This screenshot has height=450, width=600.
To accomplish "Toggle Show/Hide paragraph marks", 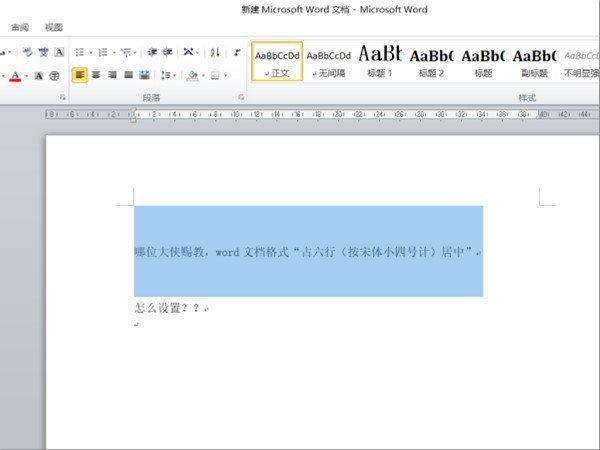I will click(238, 52).
